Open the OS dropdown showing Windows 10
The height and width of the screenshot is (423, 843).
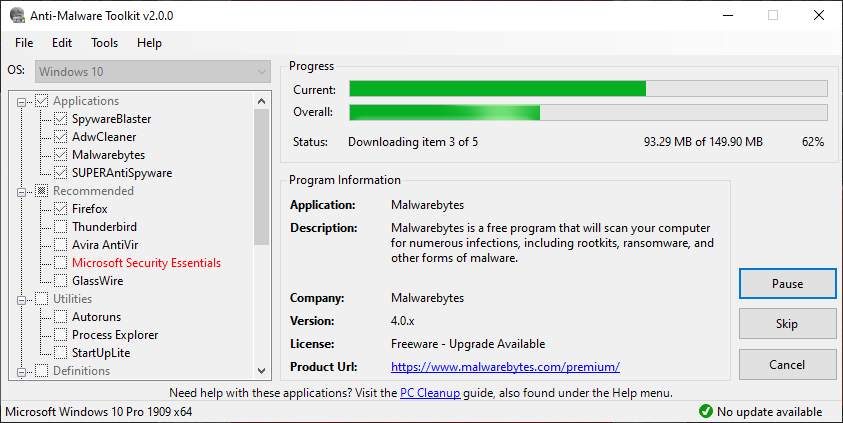click(x=153, y=72)
